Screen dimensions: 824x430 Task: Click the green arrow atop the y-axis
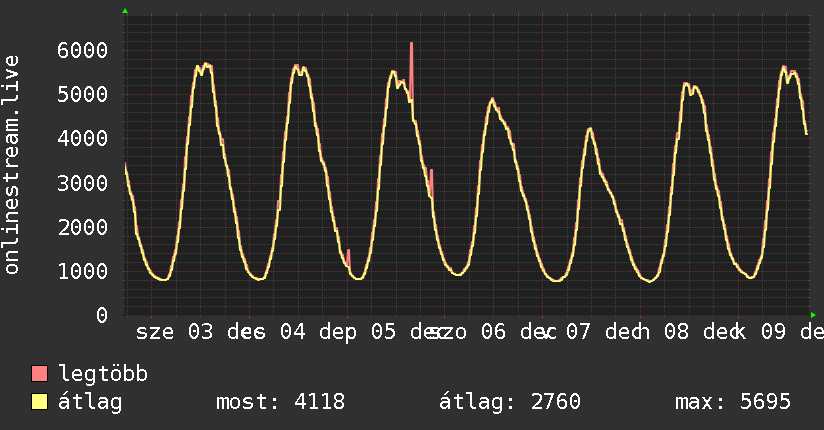pos(125,11)
